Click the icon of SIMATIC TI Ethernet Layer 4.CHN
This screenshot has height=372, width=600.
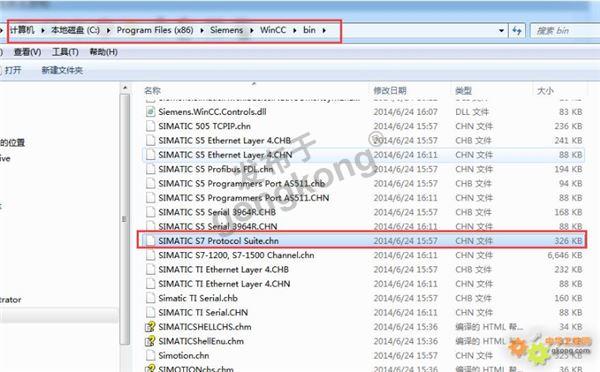151,284
